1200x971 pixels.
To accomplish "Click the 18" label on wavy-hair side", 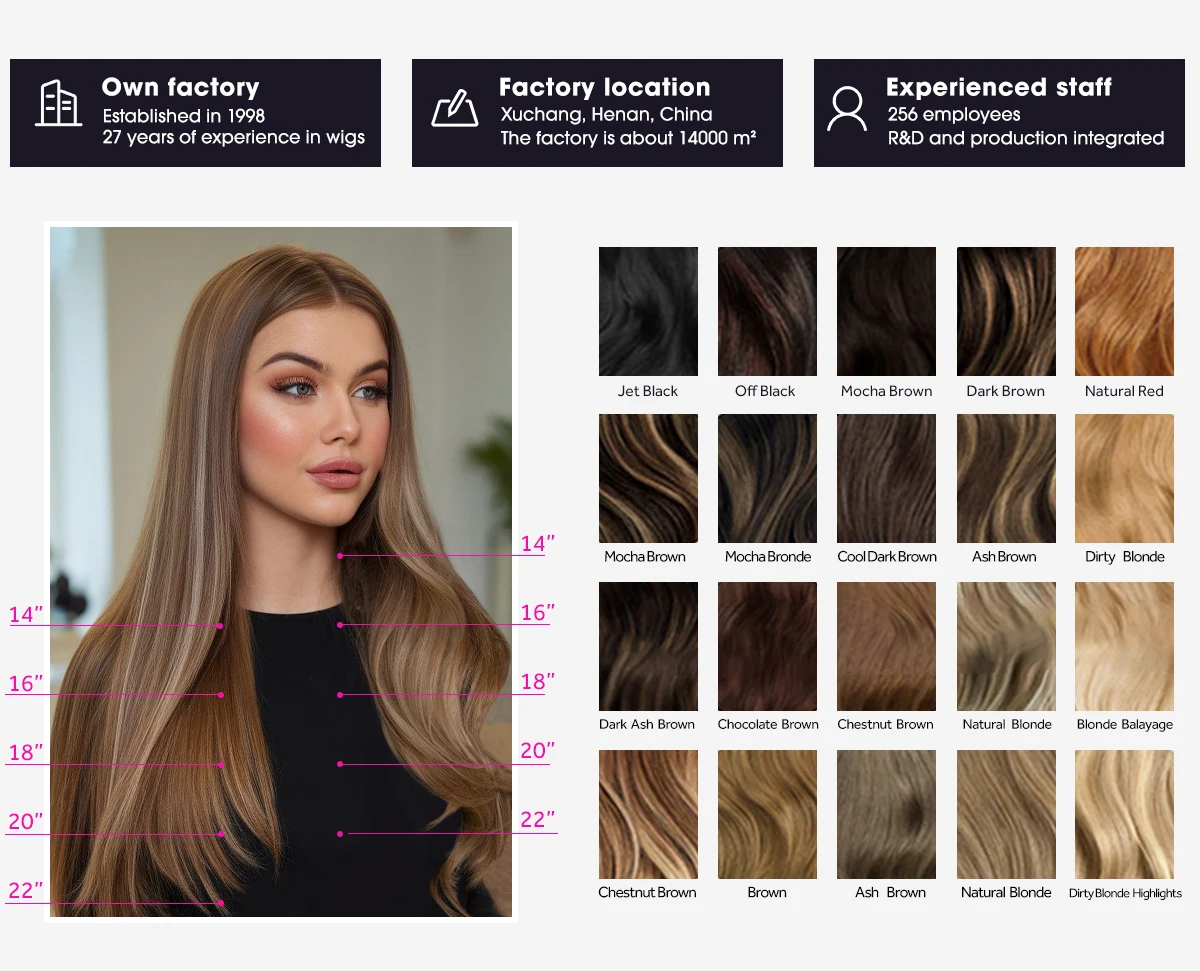I will tap(538, 682).
